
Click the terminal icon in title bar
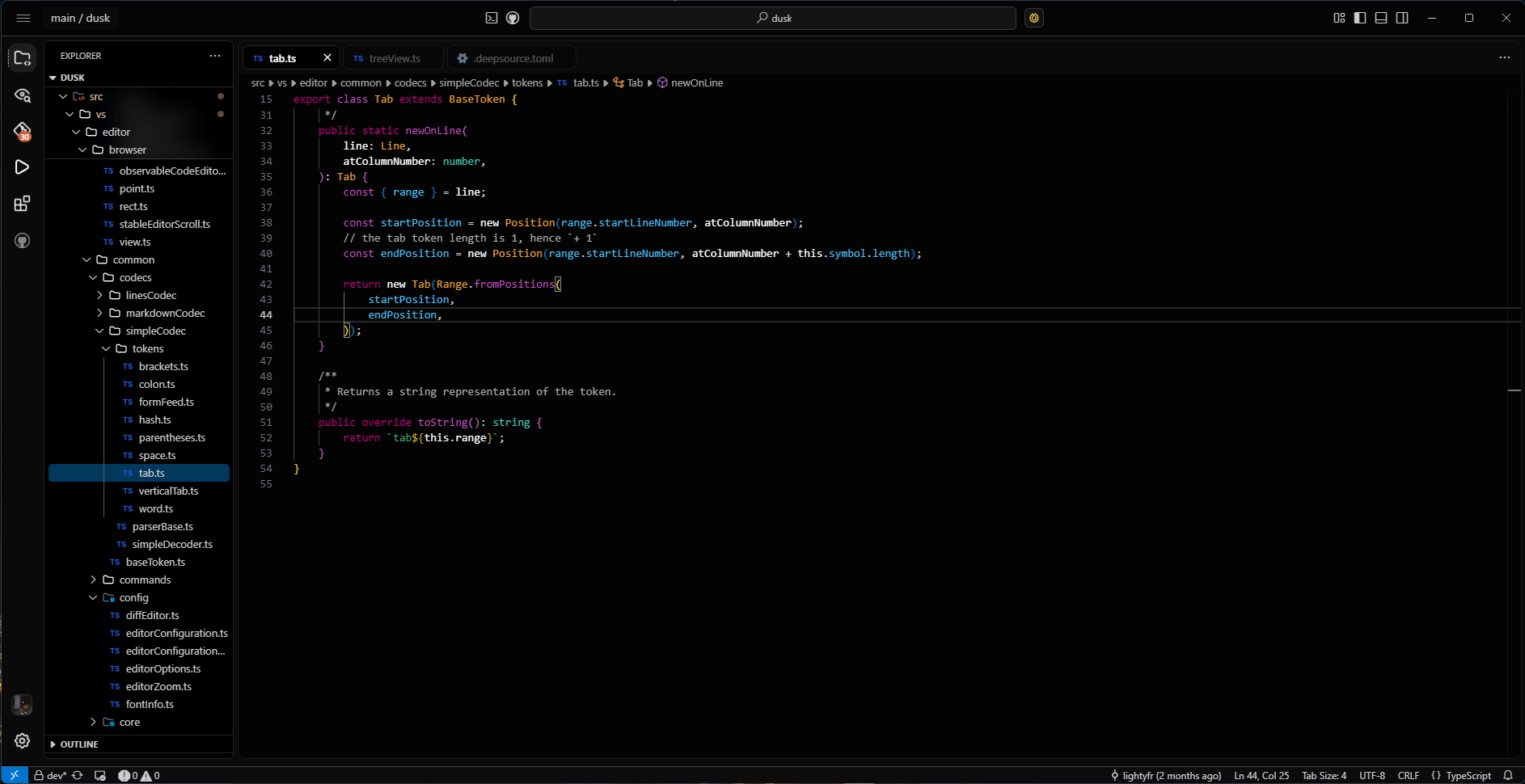pyautogui.click(x=492, y=18)
